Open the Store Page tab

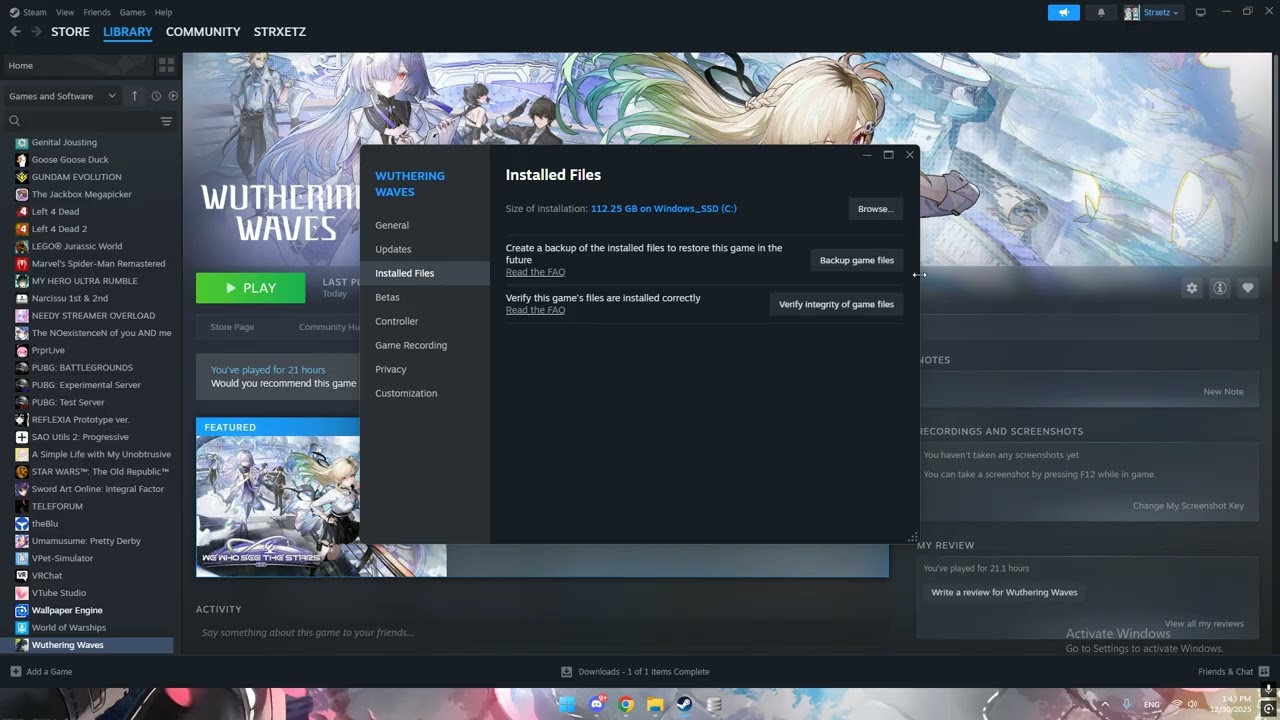(x=232, y=327)
